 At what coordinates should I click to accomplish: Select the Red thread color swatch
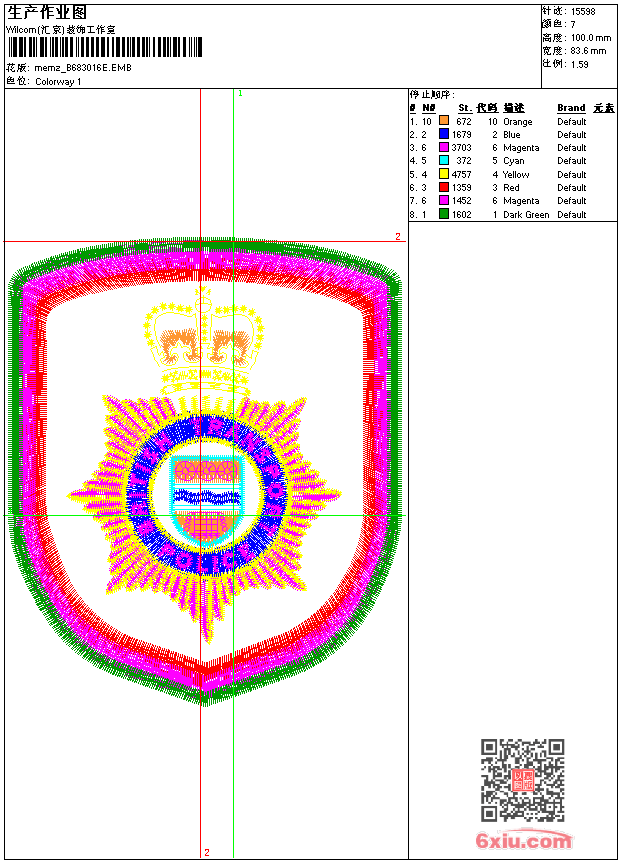444,187
